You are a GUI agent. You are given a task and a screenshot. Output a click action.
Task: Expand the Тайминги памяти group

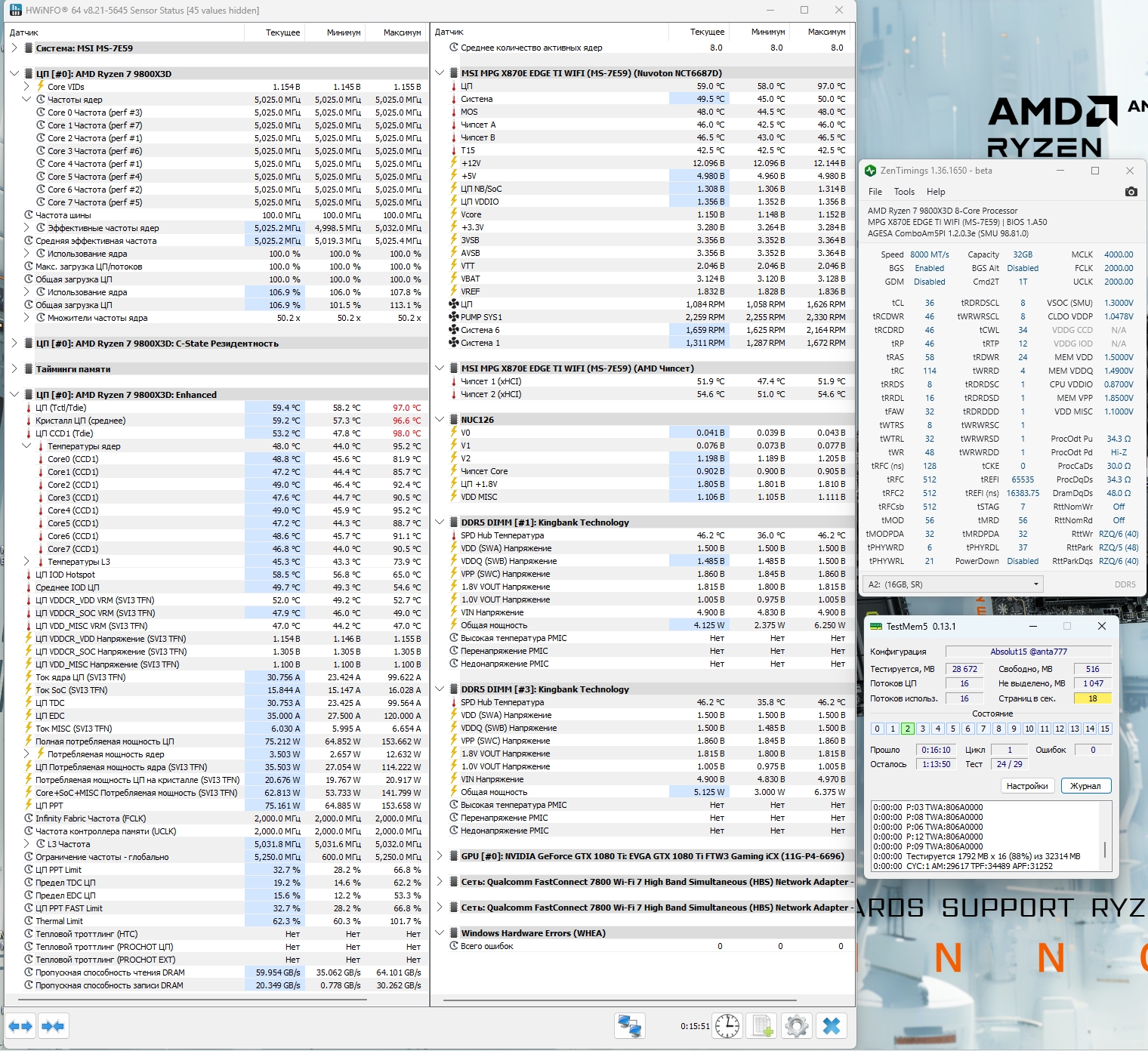click(x=14, y=369)
